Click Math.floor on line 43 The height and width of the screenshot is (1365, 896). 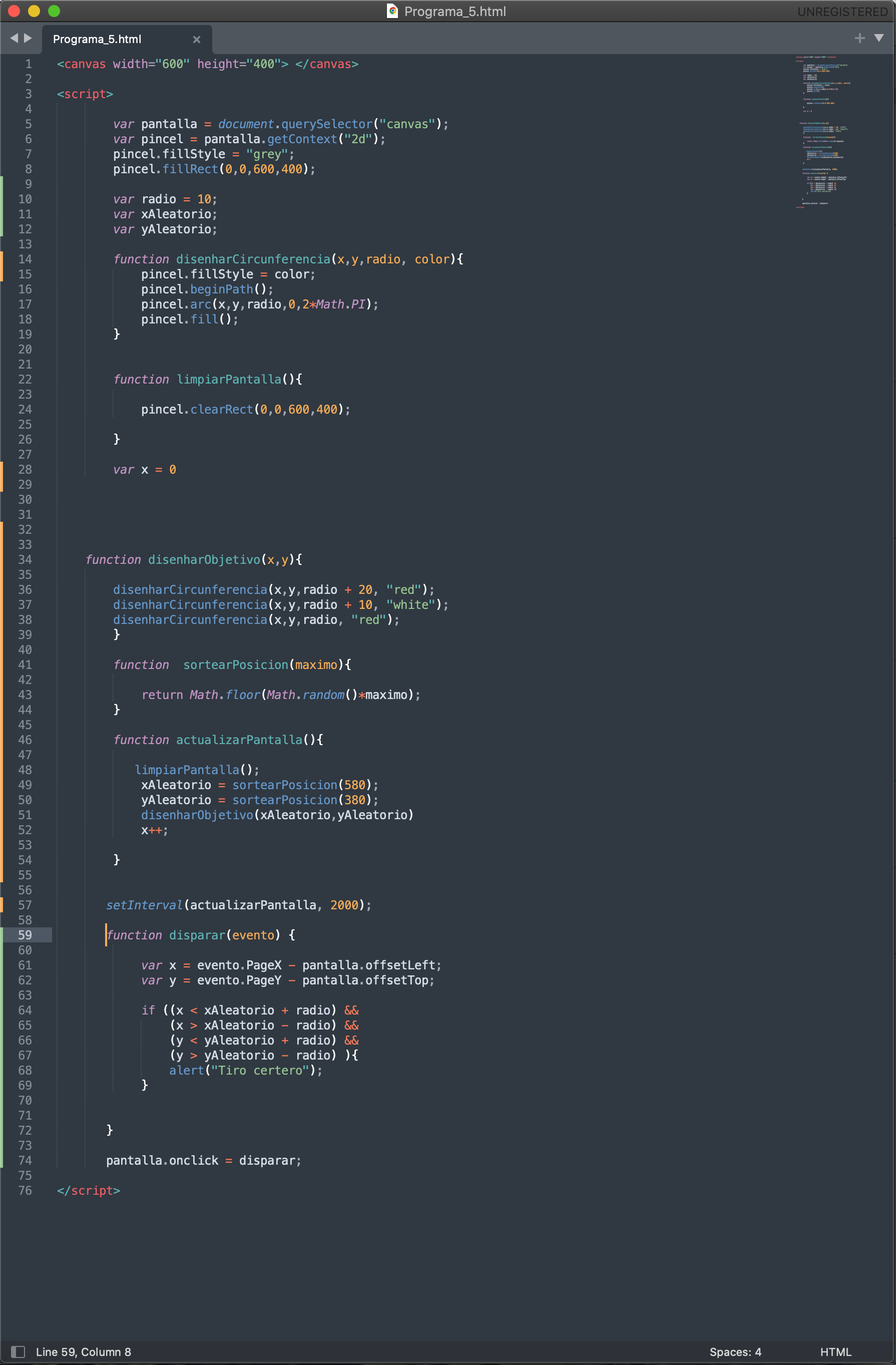click(225, 695)
